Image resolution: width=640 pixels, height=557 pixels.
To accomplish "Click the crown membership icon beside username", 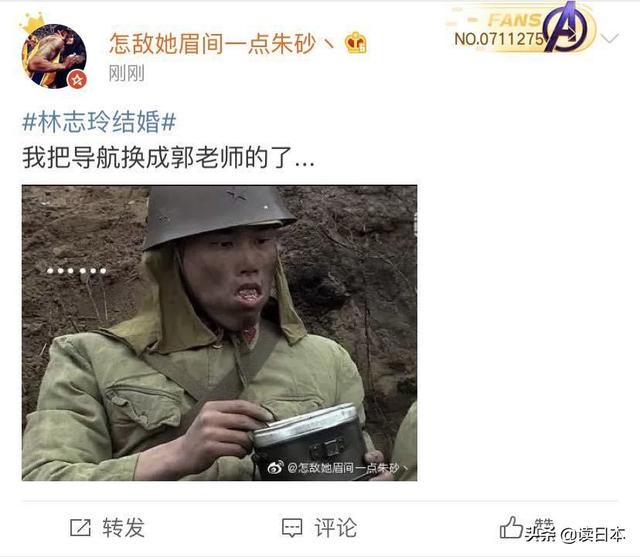I will [x=356, y=43].
